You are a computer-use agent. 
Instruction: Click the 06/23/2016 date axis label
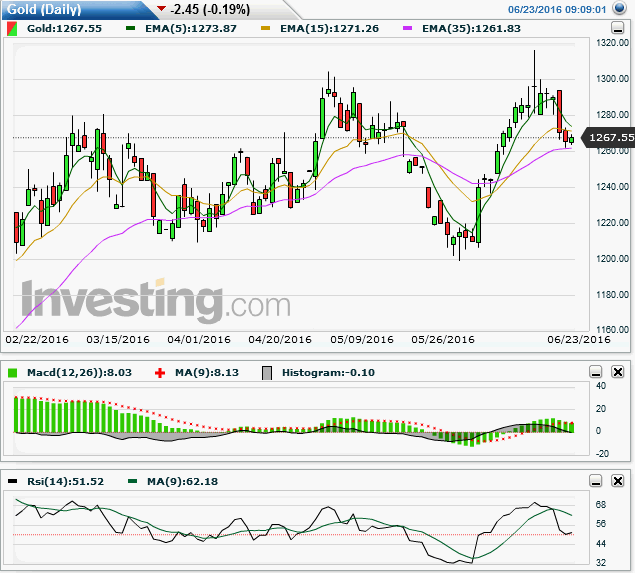coord(579,339)
